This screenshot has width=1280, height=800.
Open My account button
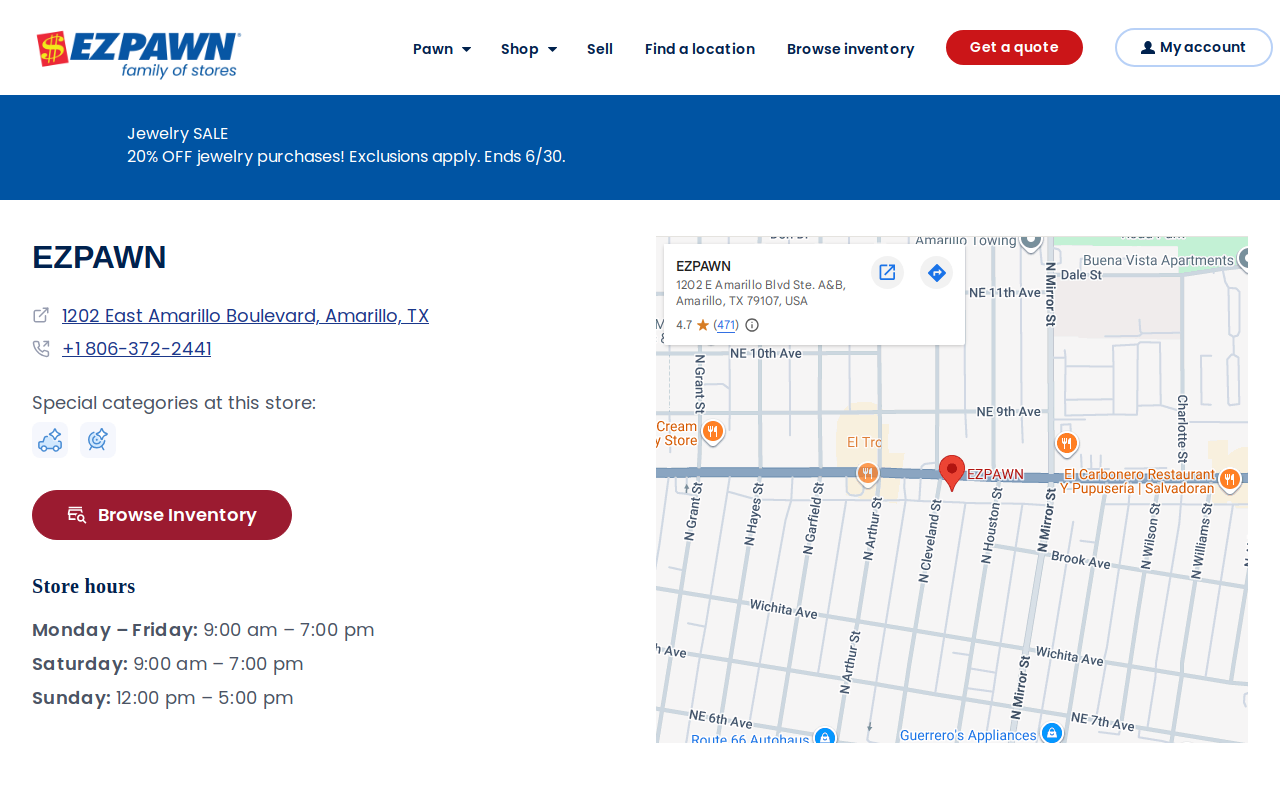(x=1194, y=47)
